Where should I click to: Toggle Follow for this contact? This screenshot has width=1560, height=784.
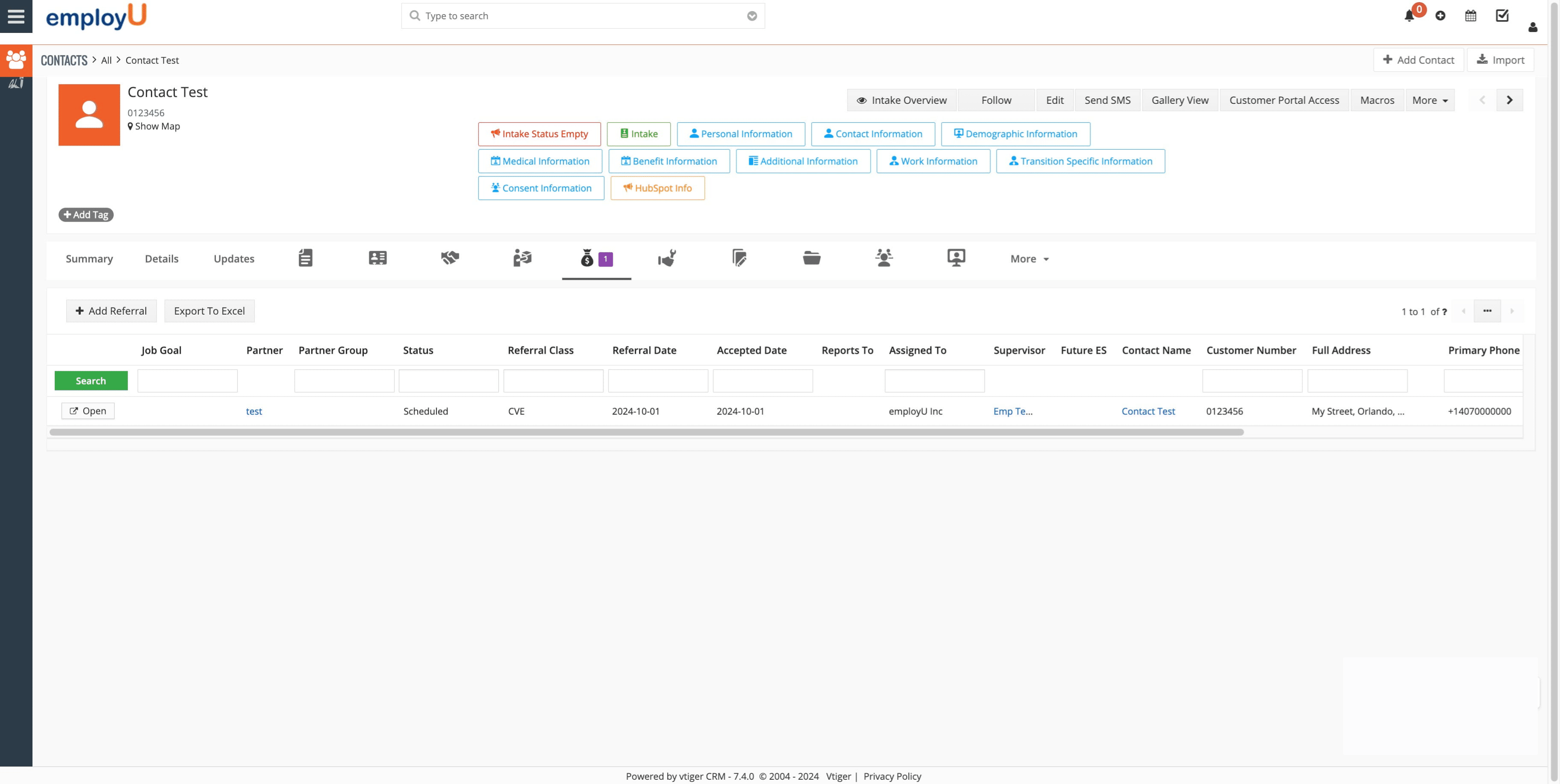(995, 100)
